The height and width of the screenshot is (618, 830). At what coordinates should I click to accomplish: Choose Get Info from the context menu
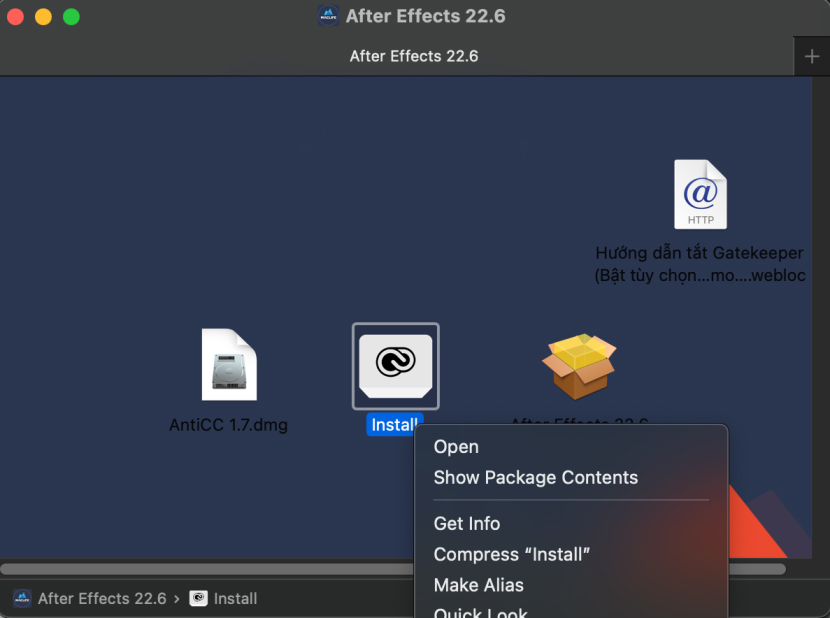(467, 523)
